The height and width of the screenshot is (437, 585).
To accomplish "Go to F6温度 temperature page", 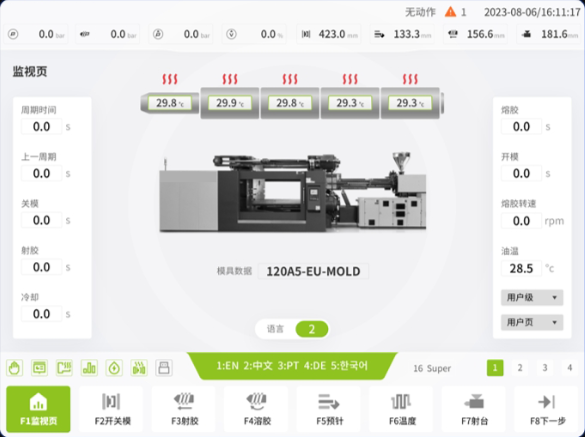I will 401,409.
